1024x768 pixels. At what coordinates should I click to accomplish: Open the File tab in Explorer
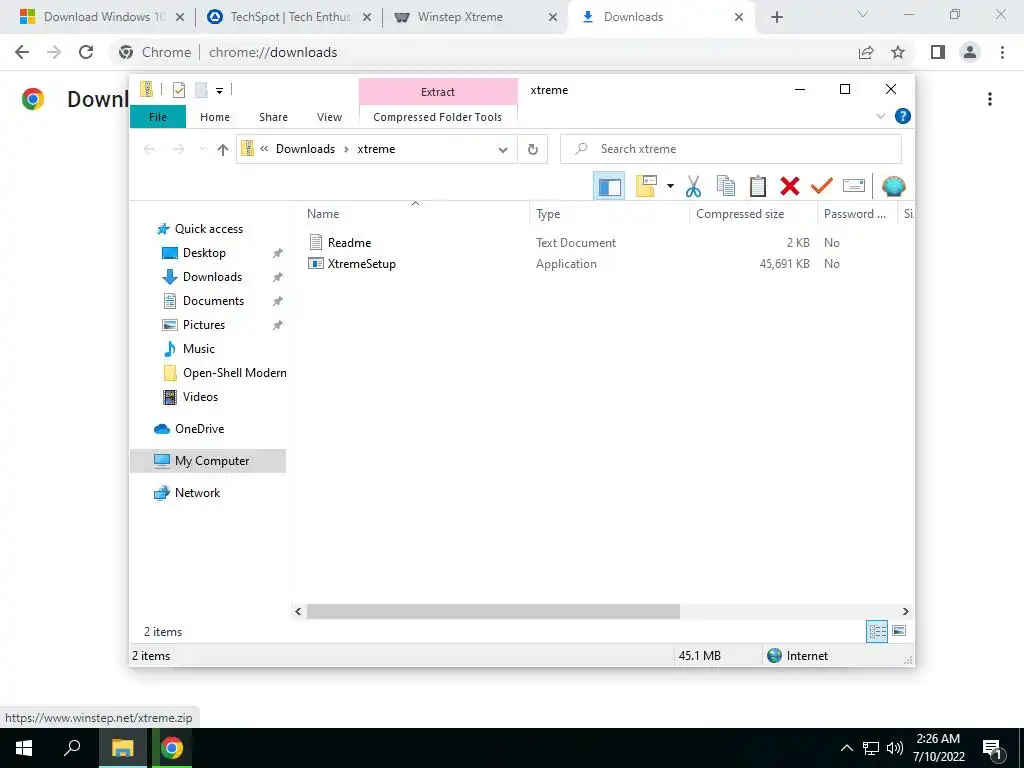point(158,117)
